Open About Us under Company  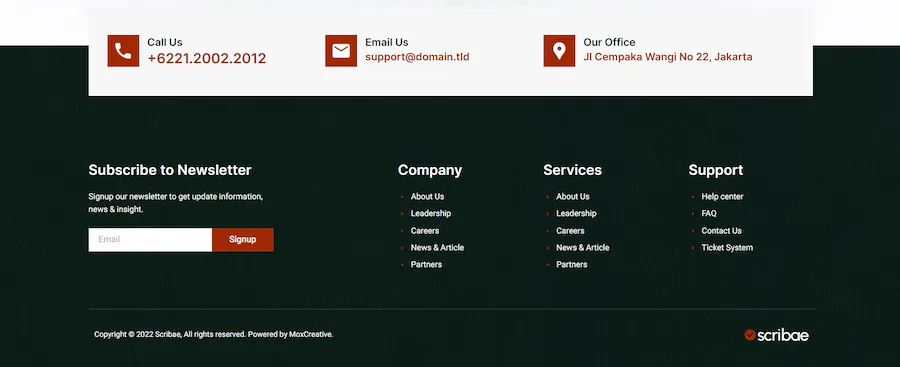(427, 196)
